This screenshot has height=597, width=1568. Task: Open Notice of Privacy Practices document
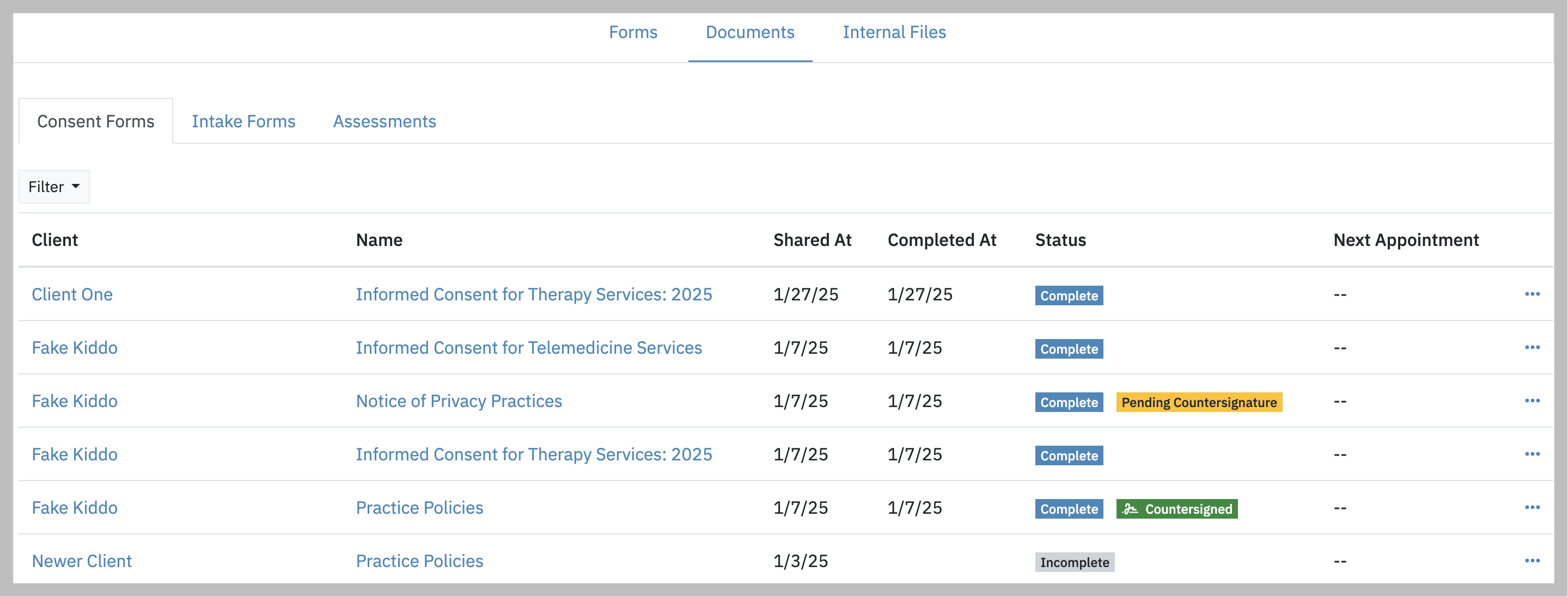[x=459, y=401]
